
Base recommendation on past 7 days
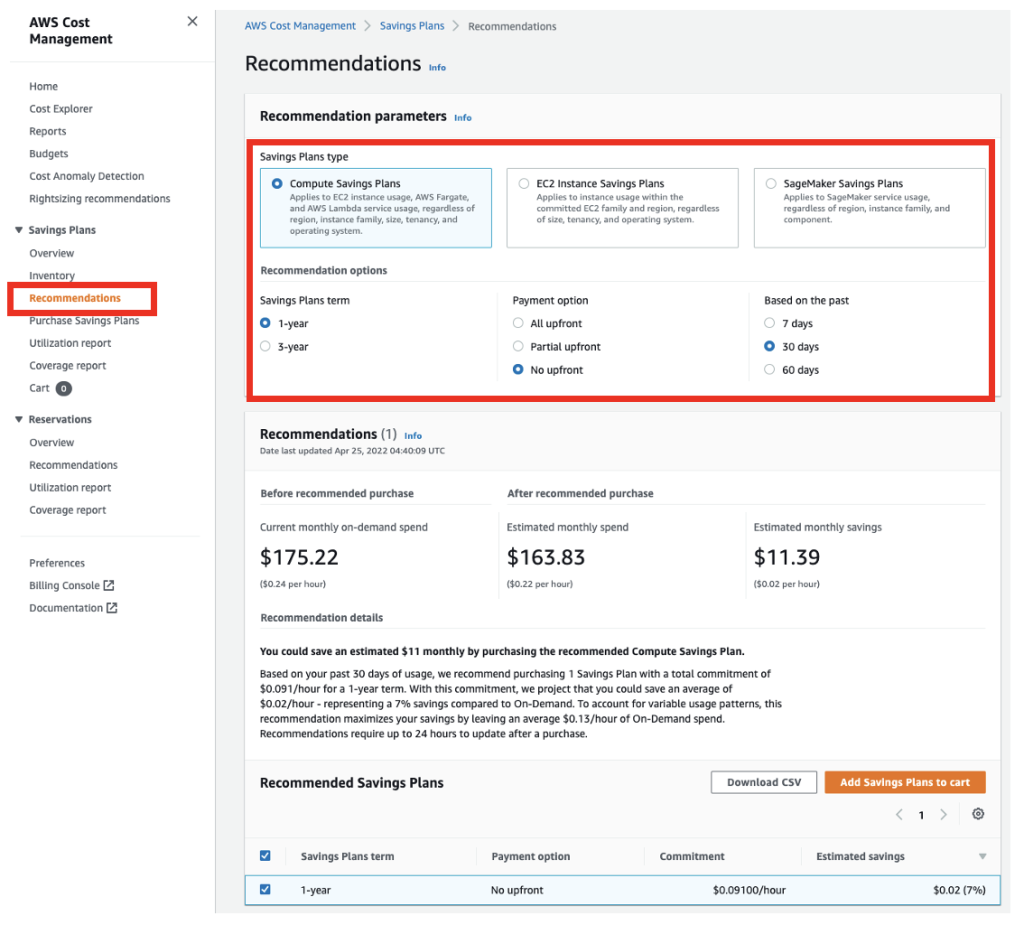pyautogui.click(x=769, y=323)
